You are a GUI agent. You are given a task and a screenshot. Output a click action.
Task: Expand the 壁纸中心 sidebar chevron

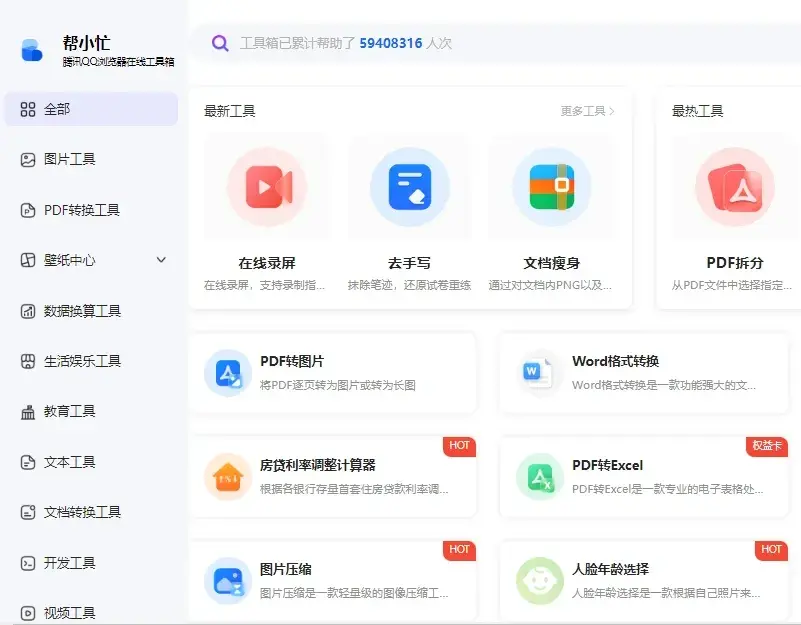pyautogui.click(x=161, y=260)
